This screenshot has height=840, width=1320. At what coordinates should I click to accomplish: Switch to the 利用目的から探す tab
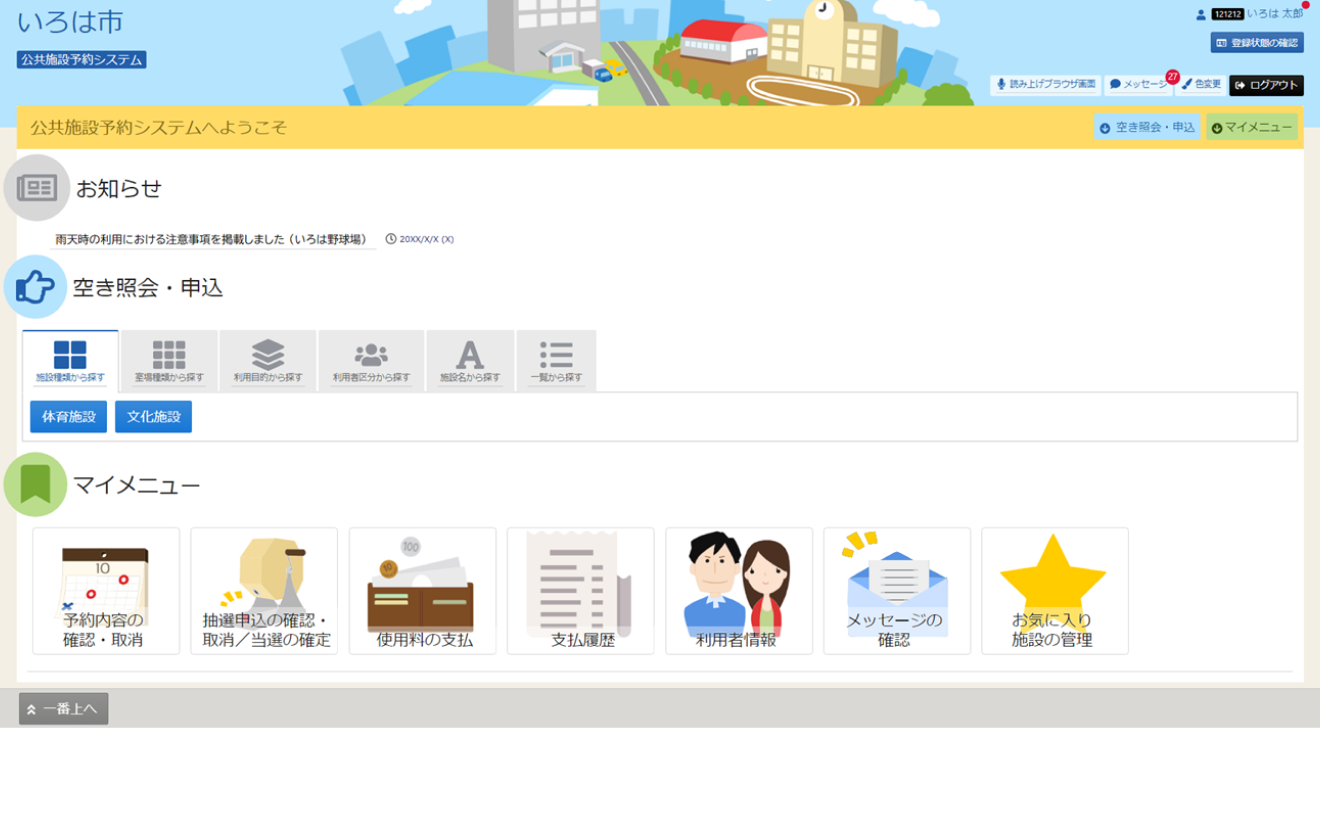[x=268, y=361]
